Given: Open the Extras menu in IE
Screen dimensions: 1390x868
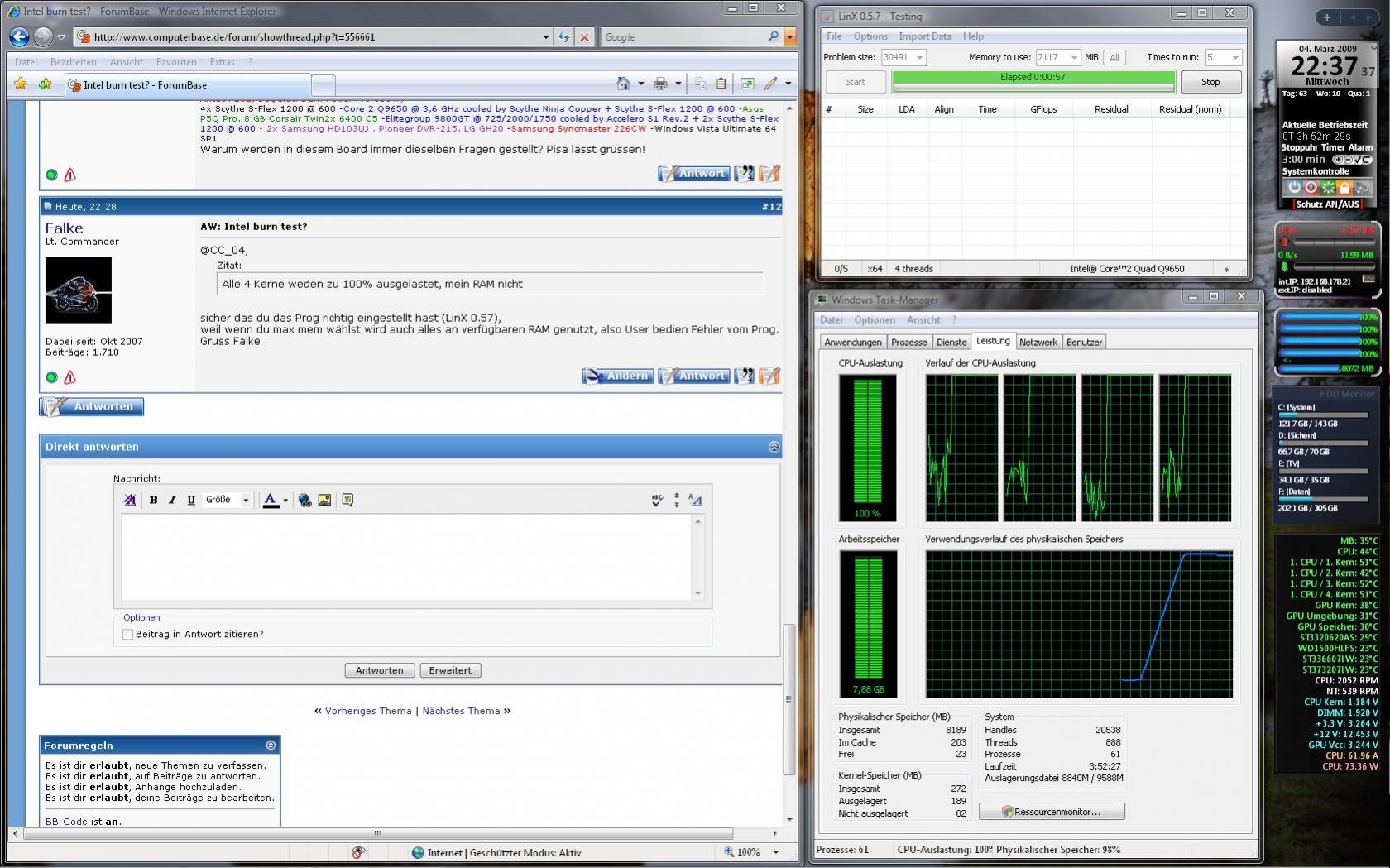Looking at the screenshot, I should [222, 61].
